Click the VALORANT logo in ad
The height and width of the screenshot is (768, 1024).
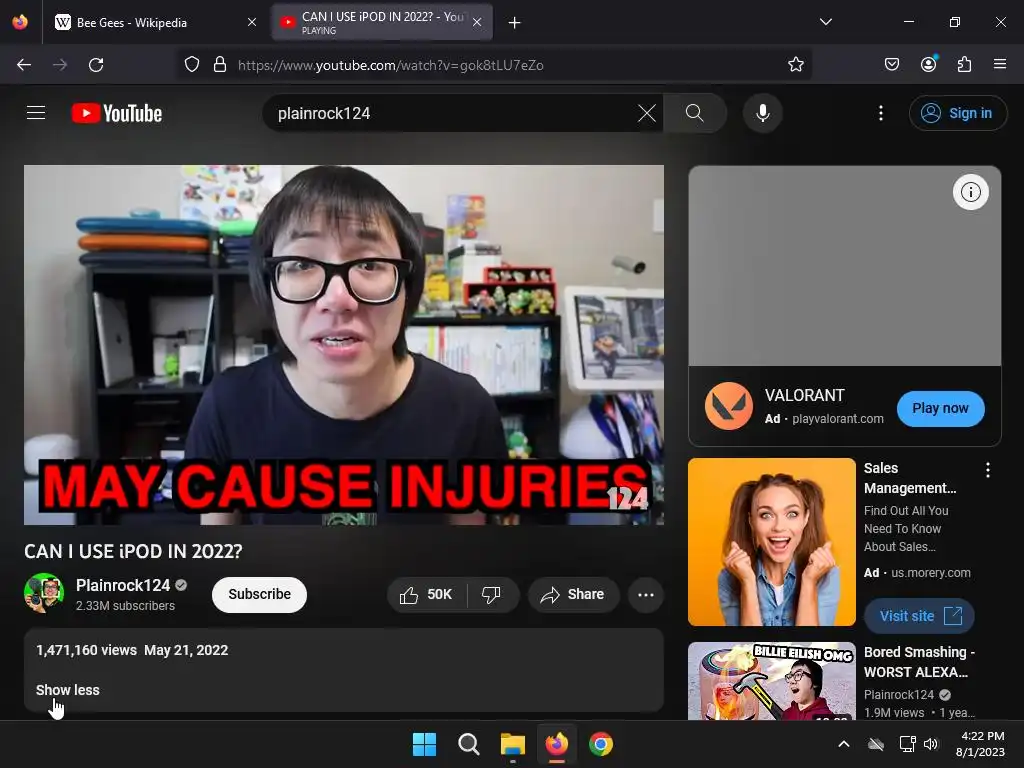(729, 406)
